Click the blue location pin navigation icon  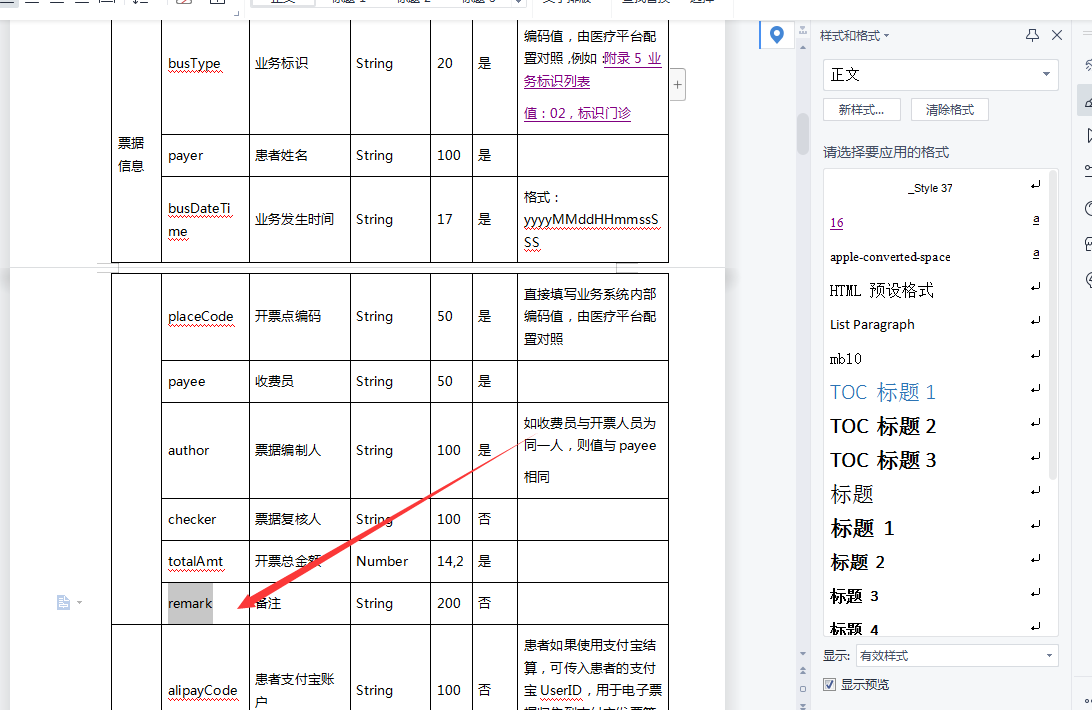click(777, 34)
